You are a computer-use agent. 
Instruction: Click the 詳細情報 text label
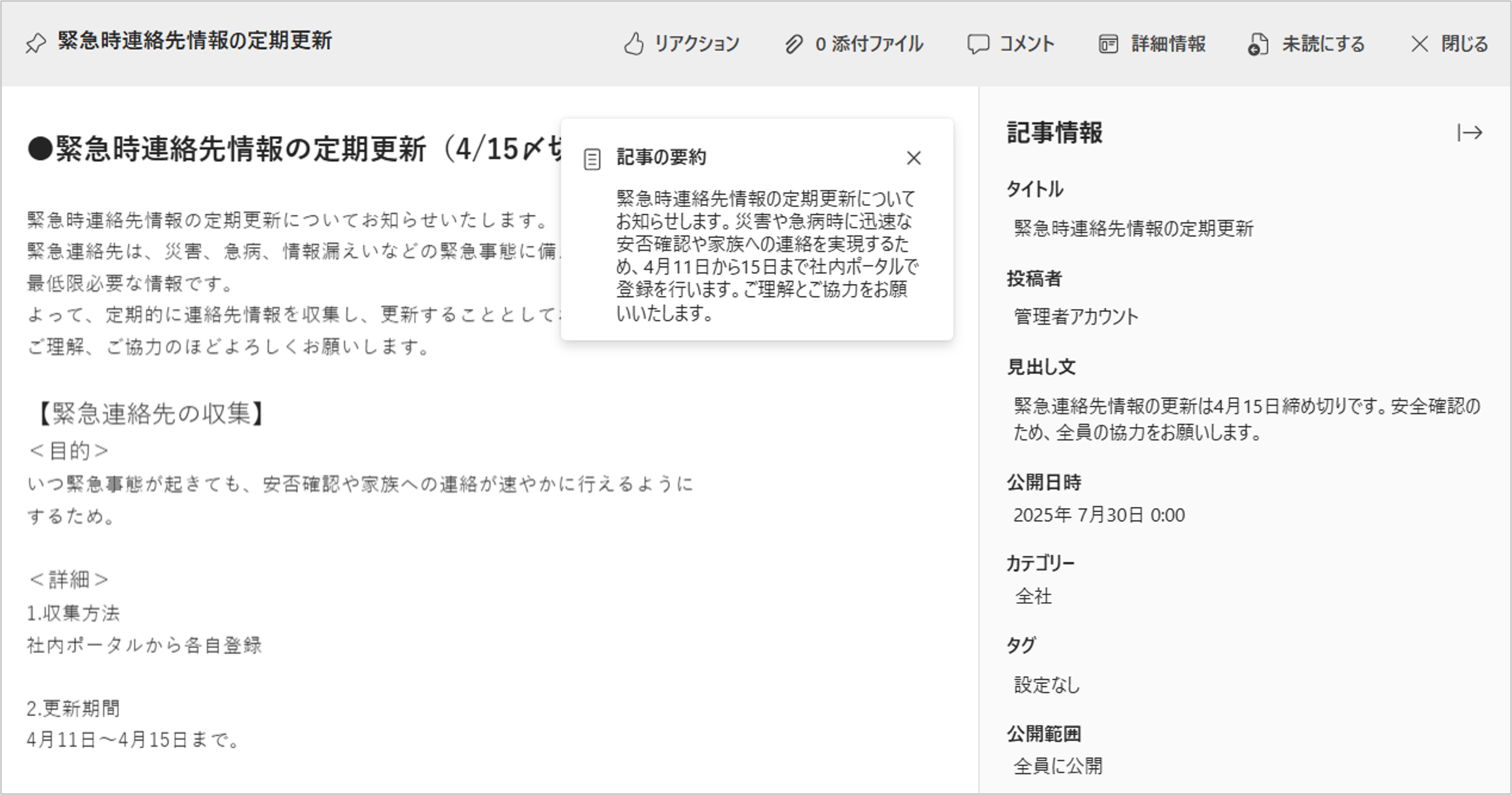tap(1168, 44)
